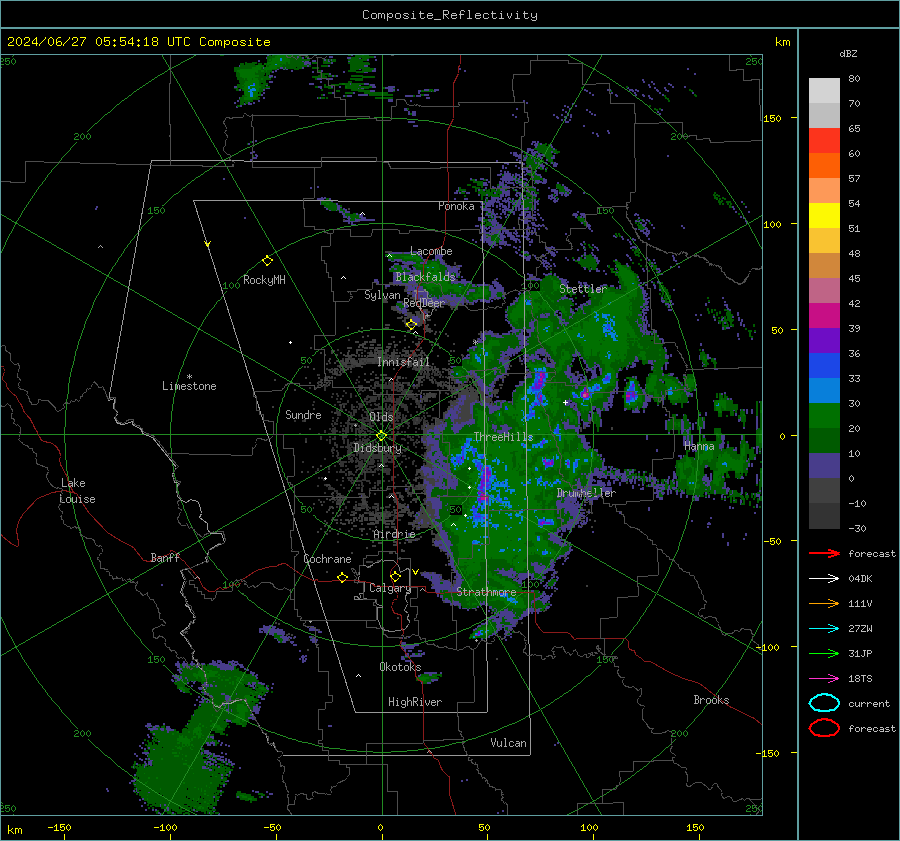The image size is (900, 841).
Task: Click the Limestone label
Action: [189, 386]
